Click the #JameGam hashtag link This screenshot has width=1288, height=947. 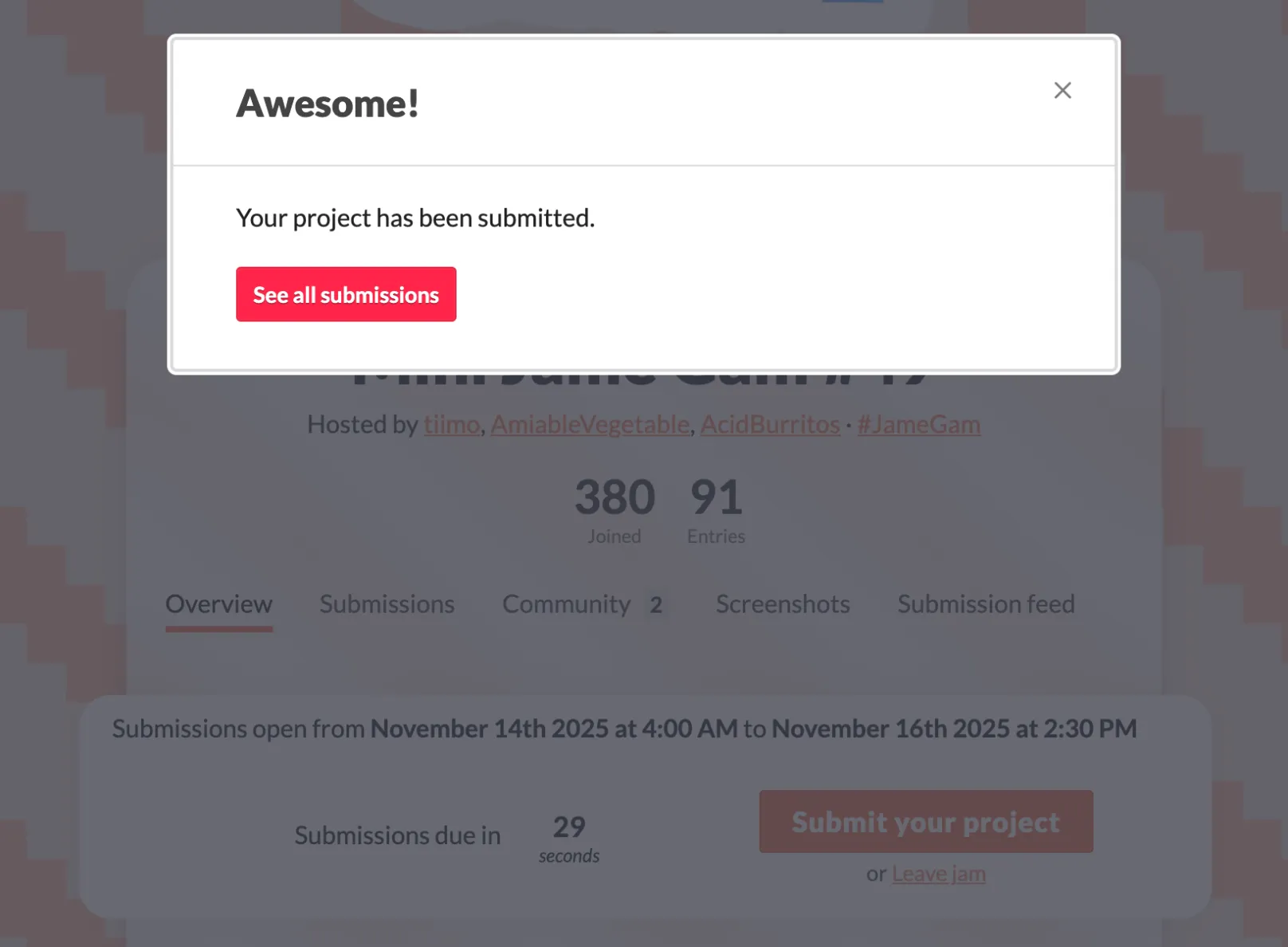click(918, 424)
